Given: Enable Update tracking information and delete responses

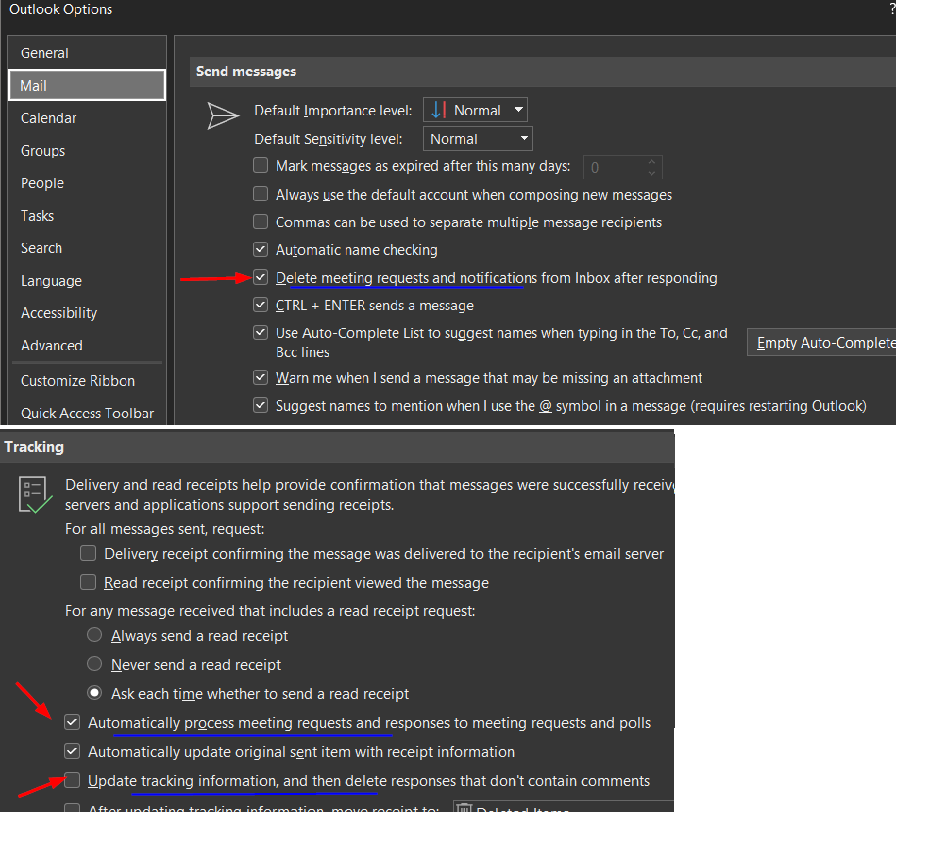Looking at the screenshot, I should [x=72, y=780].
